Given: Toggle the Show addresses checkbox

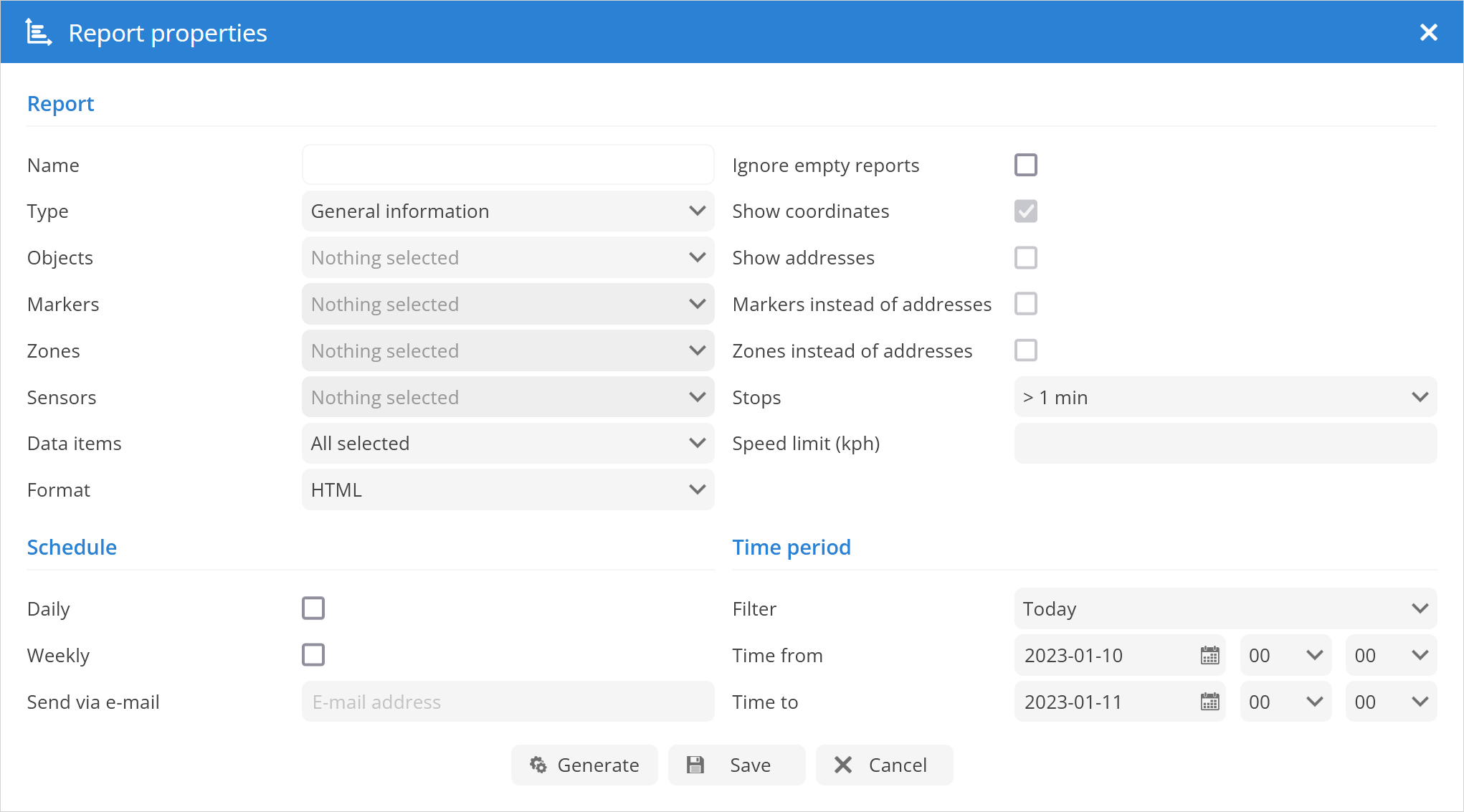Looking at the screenshot, I should pyautogui.click(x=1025, y=257).
